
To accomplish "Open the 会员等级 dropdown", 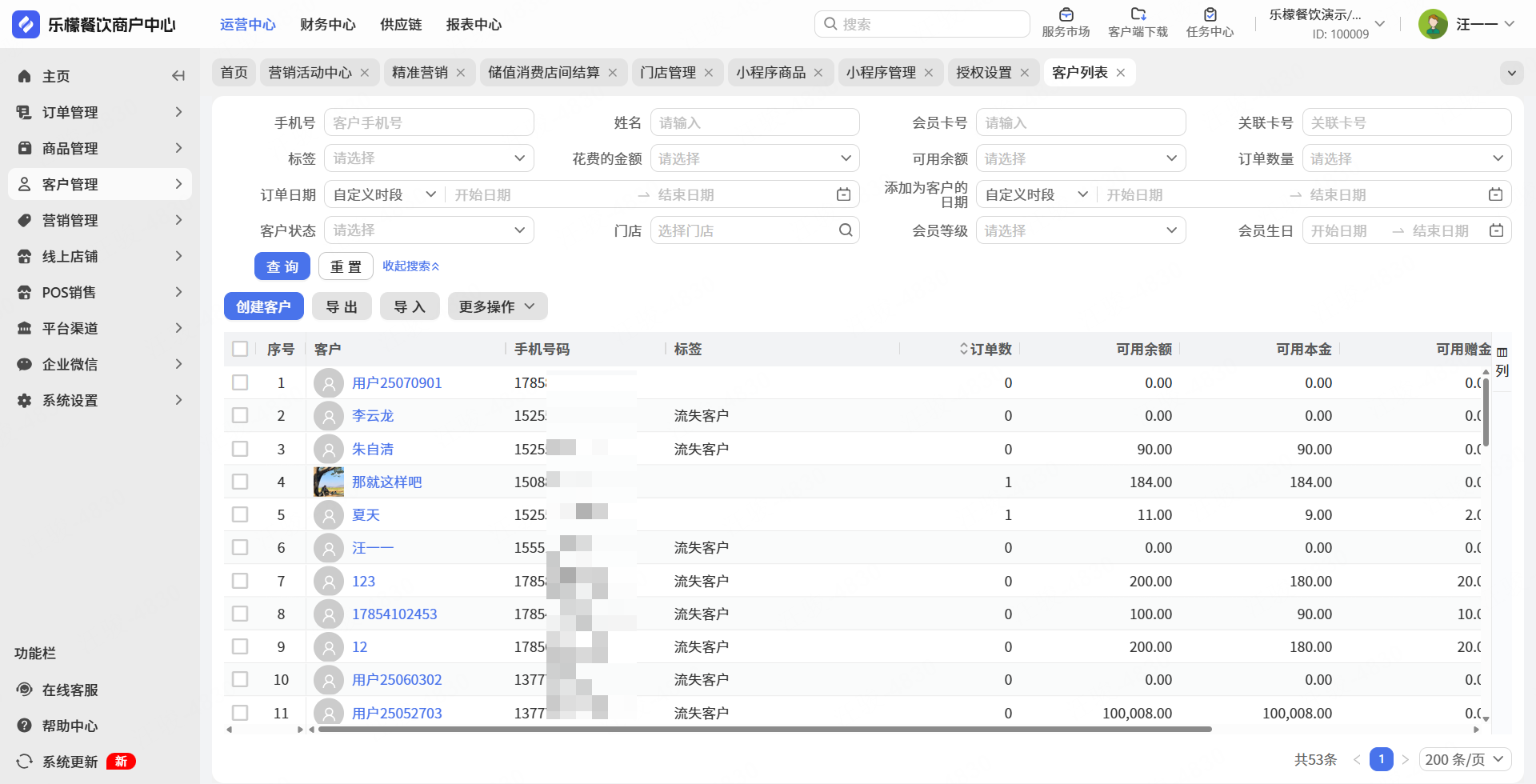I will [x=1081, y=230].
